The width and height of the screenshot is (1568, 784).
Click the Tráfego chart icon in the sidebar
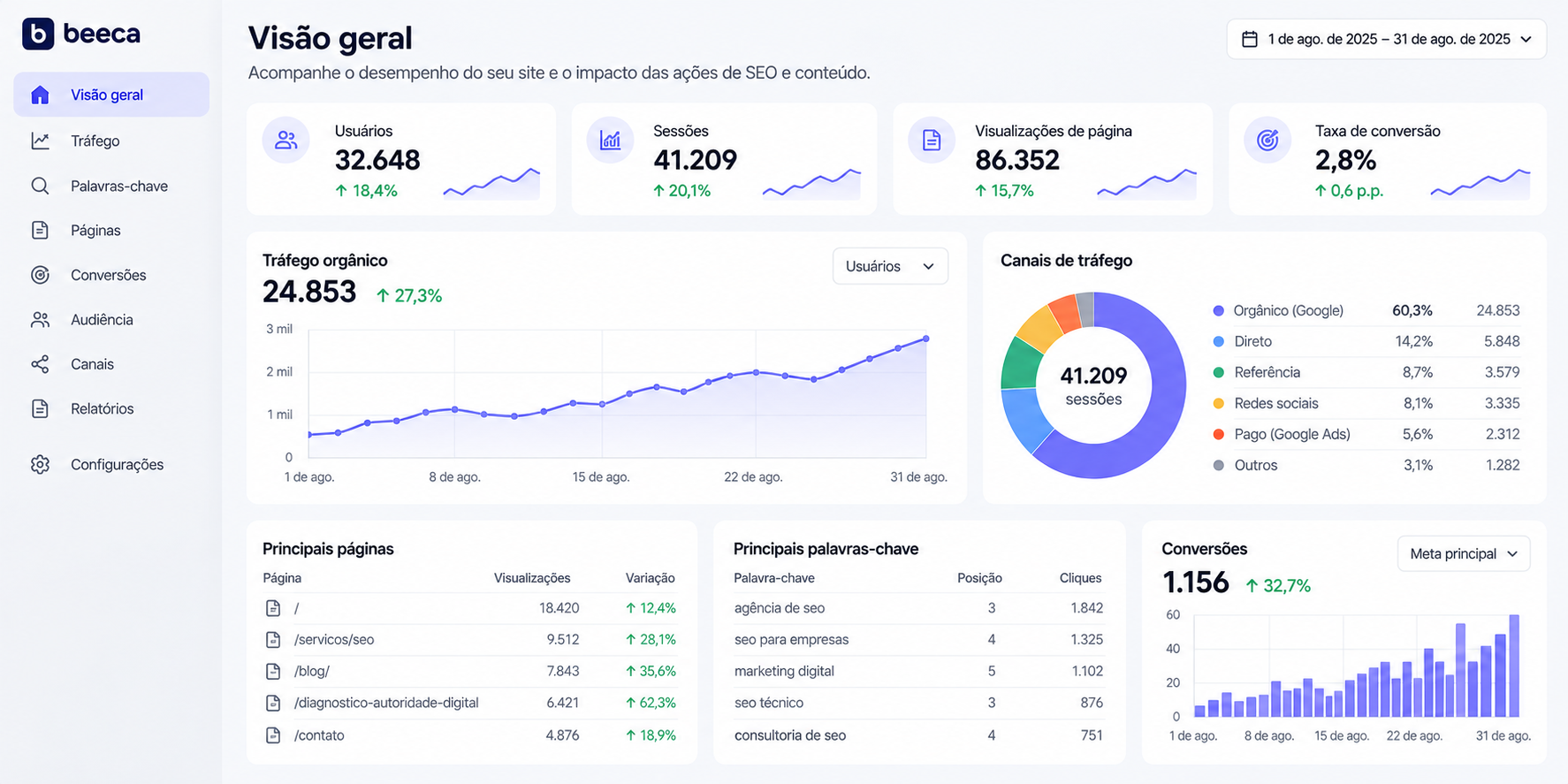[40, 141]
